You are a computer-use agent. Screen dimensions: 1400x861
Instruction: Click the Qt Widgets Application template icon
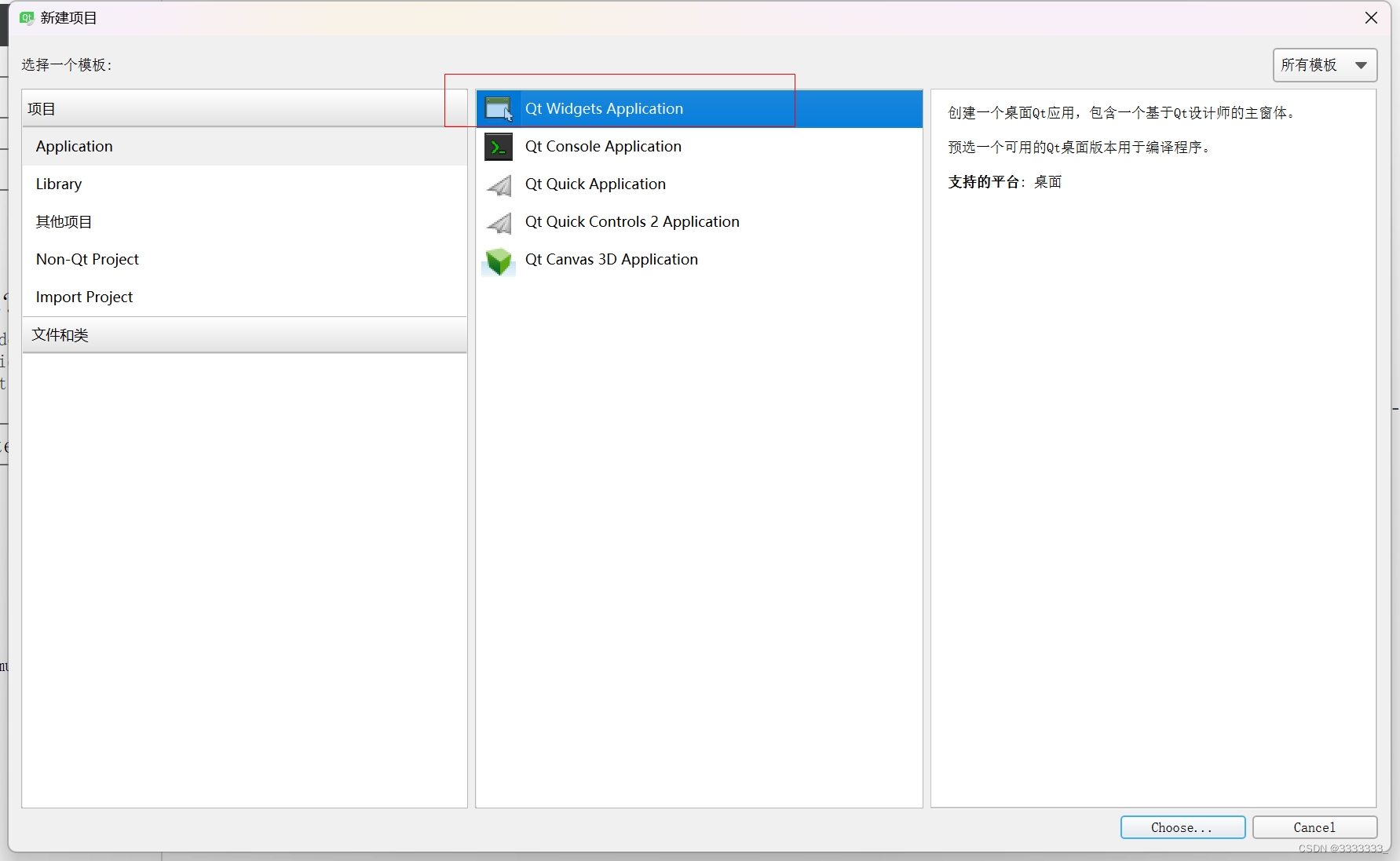[499, 109]
